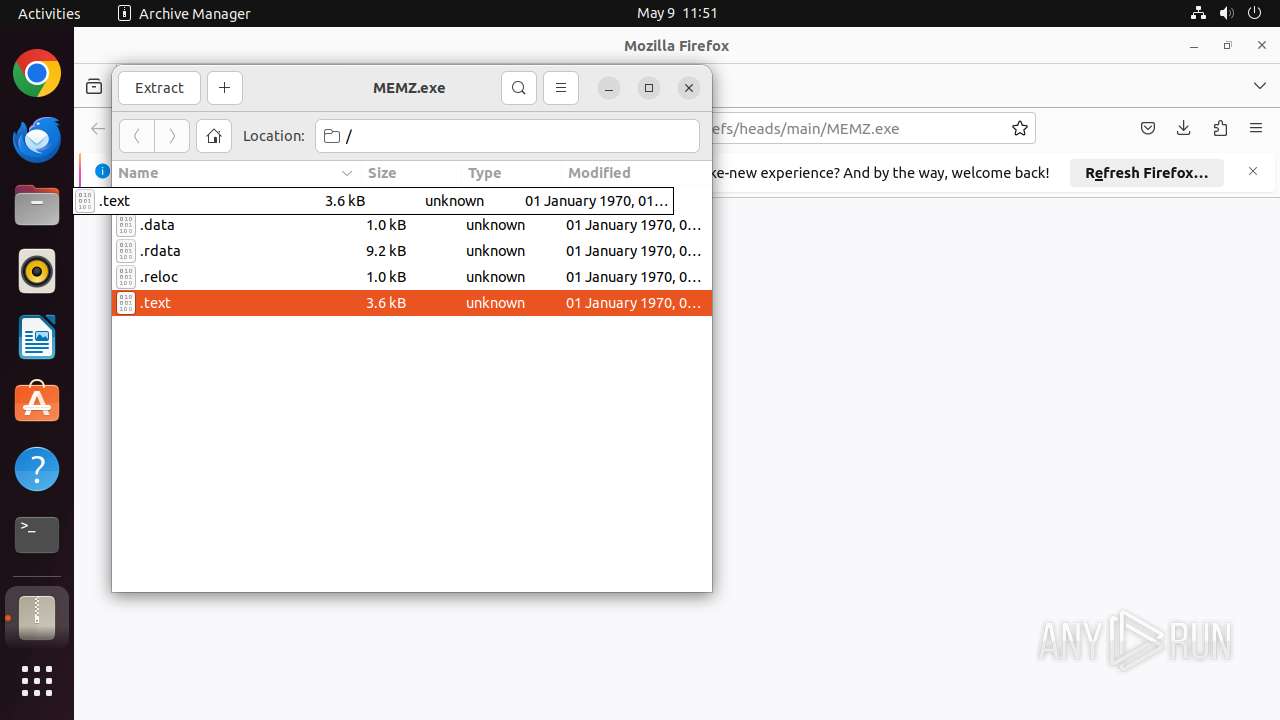Bookmark page with Firefox star icon
This screenshot has height=720, width=1280.
(1020, 128)
